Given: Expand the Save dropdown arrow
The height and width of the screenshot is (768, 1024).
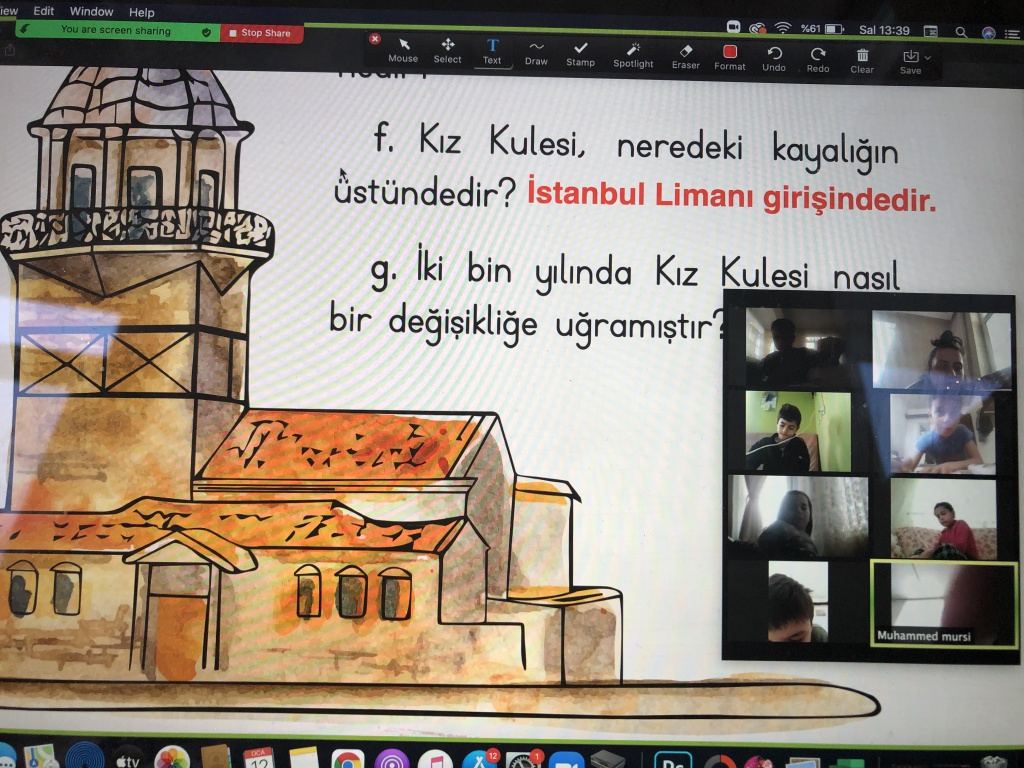Looking at the screenshot, I should [928, 58].
